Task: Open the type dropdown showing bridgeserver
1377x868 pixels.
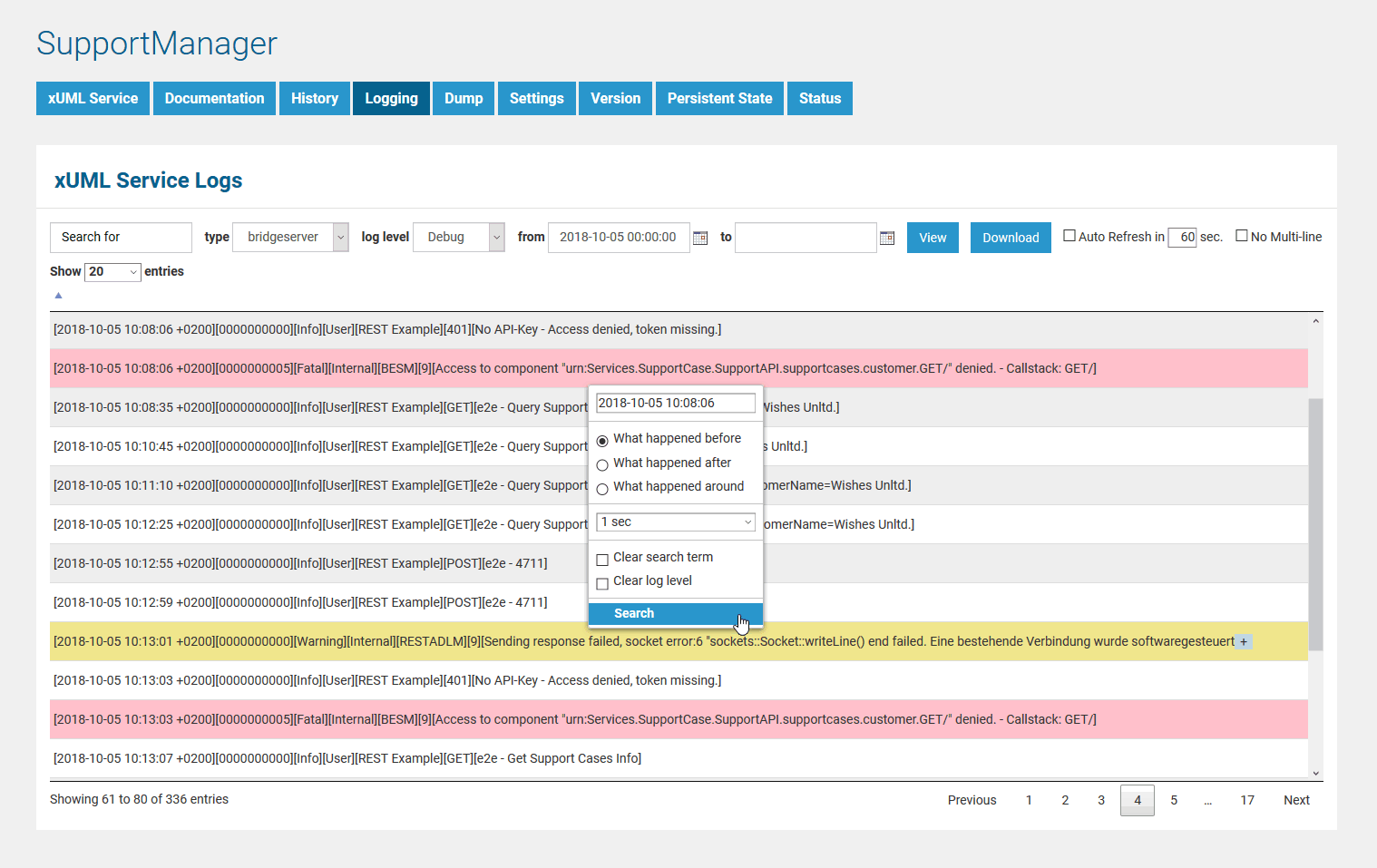Action: pyautogui.click(x=290, y=237)
